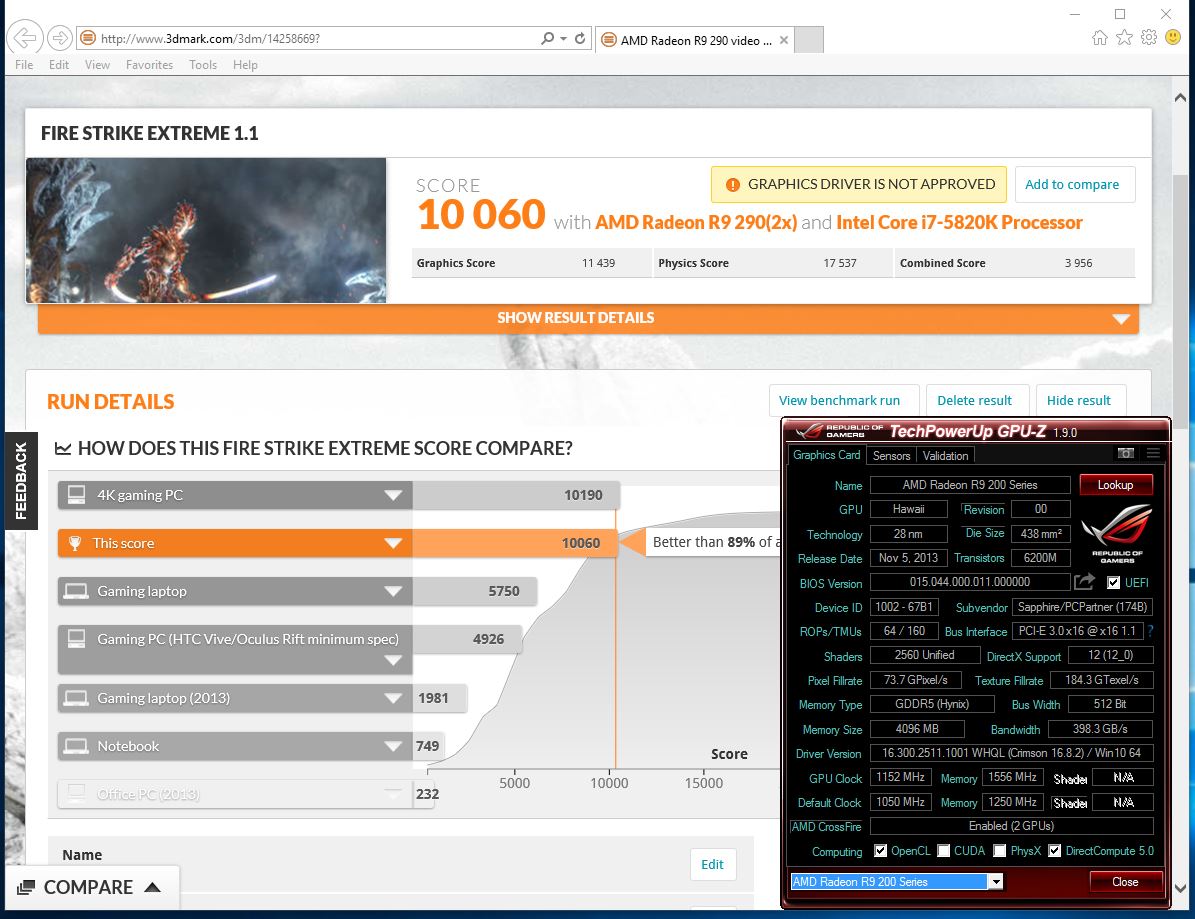Open GPU selector dropdown in GPU-Z
The height and width of the screenshot is (919, 1195).
(x=995, y=882)
